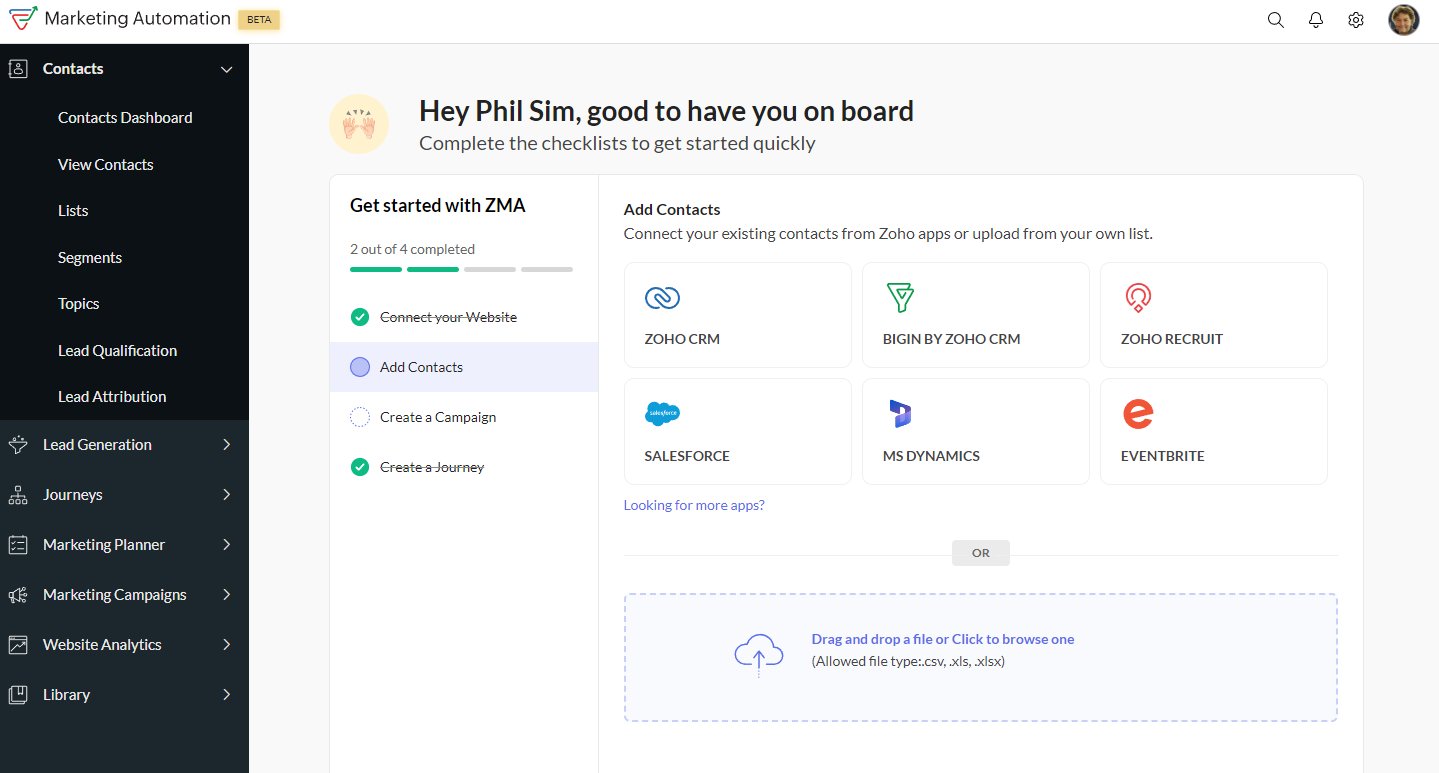
Task: Select the Zoho CRM integration icon
Action: point(662,297)
